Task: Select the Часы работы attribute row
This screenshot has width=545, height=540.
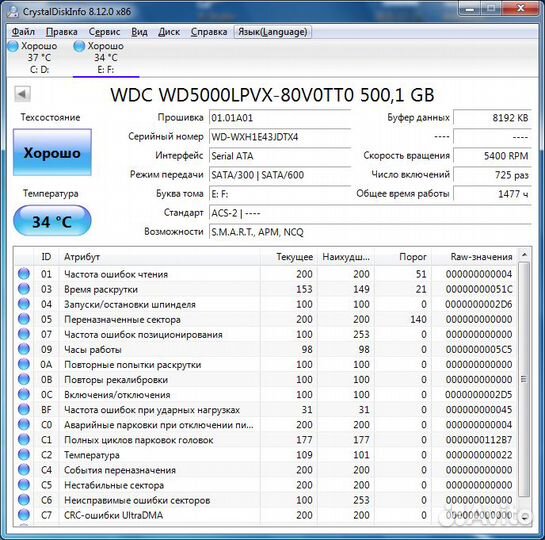Action: click(266, 349)
